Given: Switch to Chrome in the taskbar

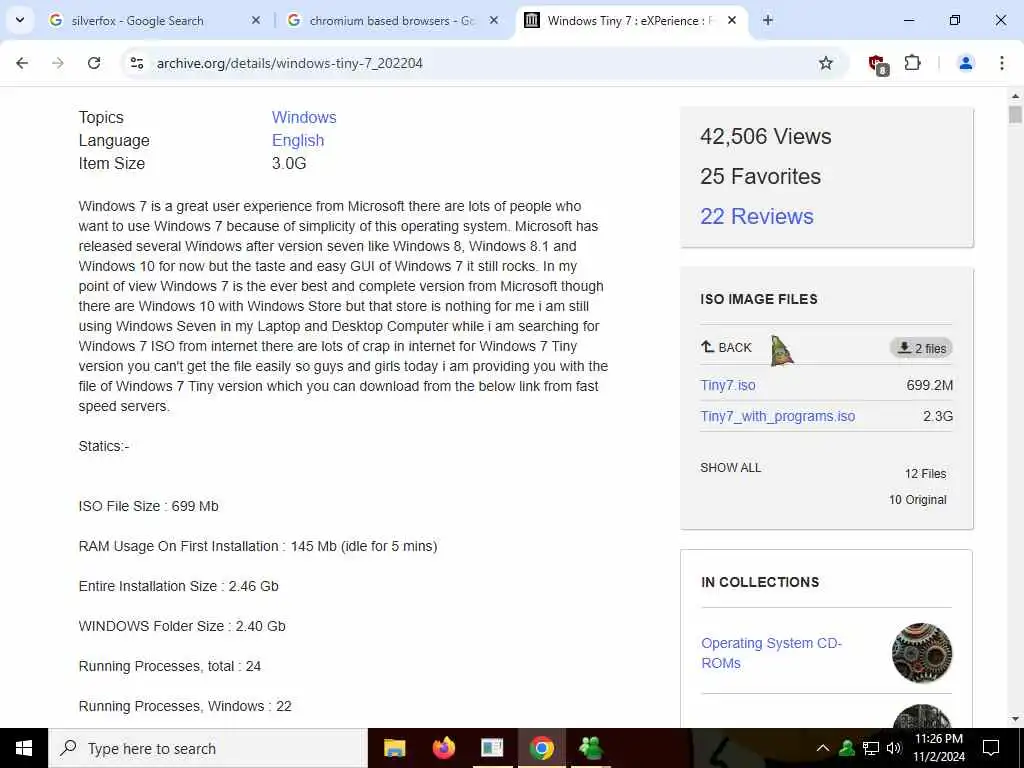Looking at the screenshot, I should pyautogui.click(x=541, y=748).
